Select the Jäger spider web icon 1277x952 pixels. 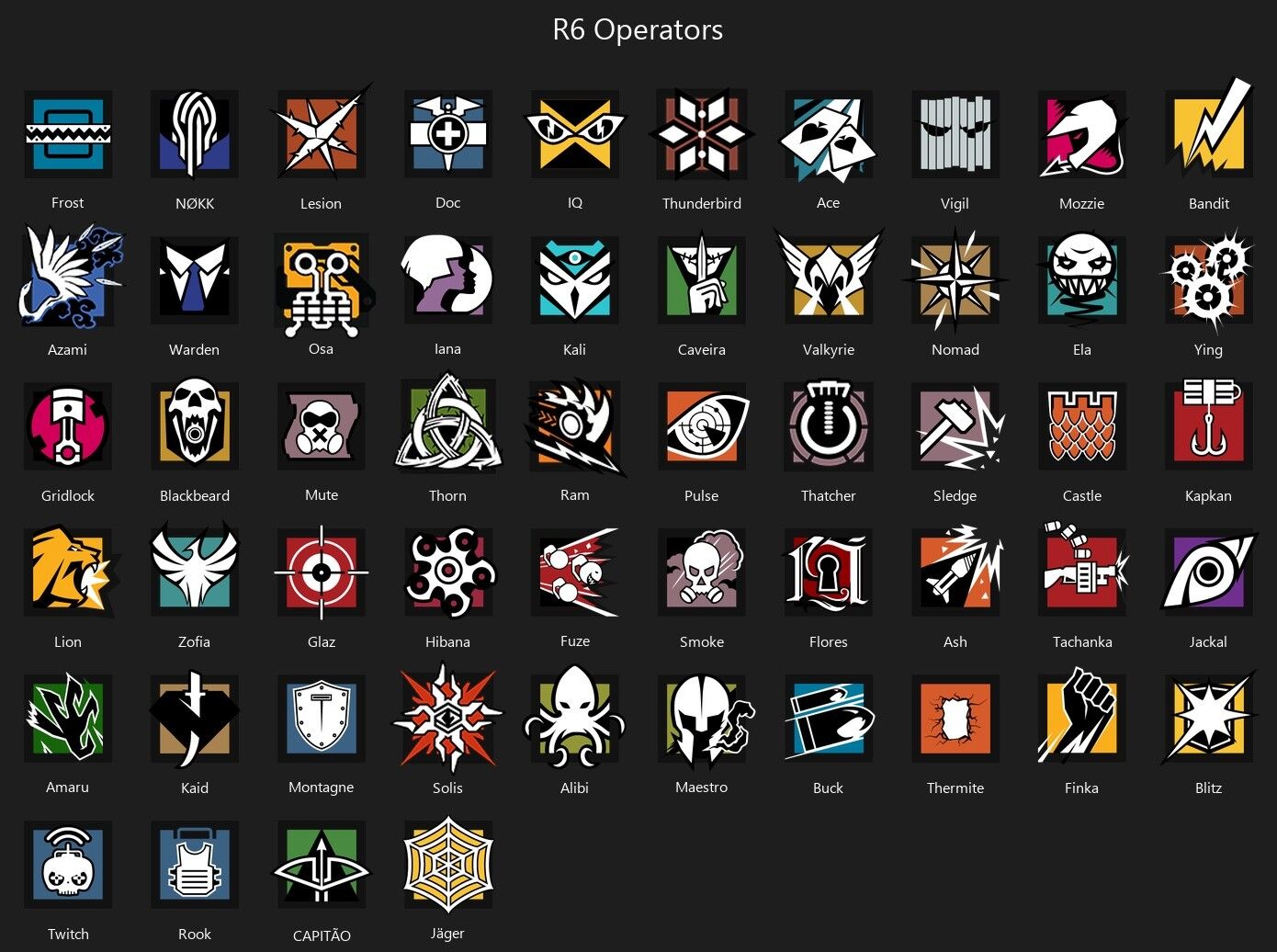448,864
